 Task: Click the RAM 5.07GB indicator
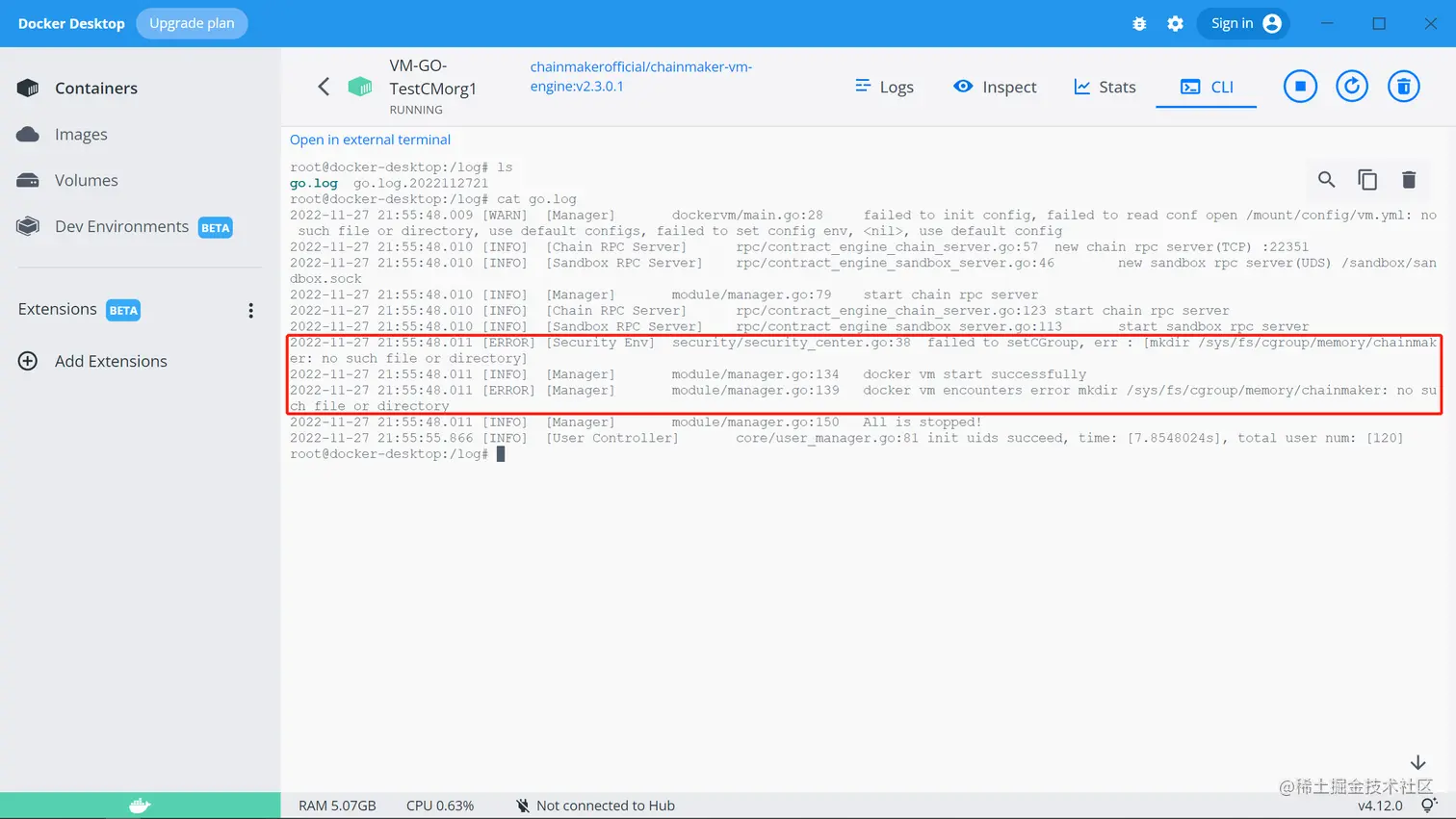tap(337, 806)
